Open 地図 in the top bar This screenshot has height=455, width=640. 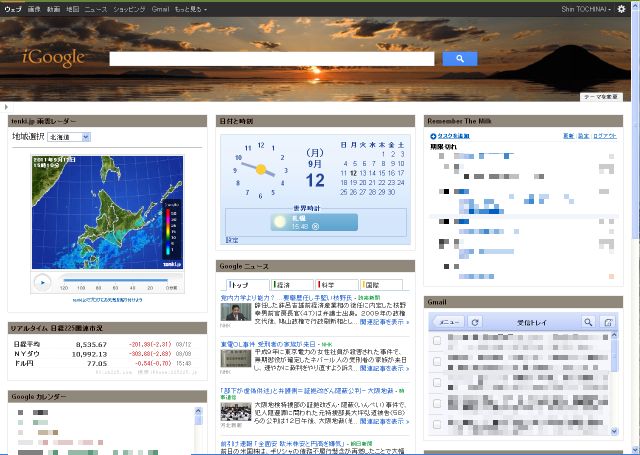[73, 9]
